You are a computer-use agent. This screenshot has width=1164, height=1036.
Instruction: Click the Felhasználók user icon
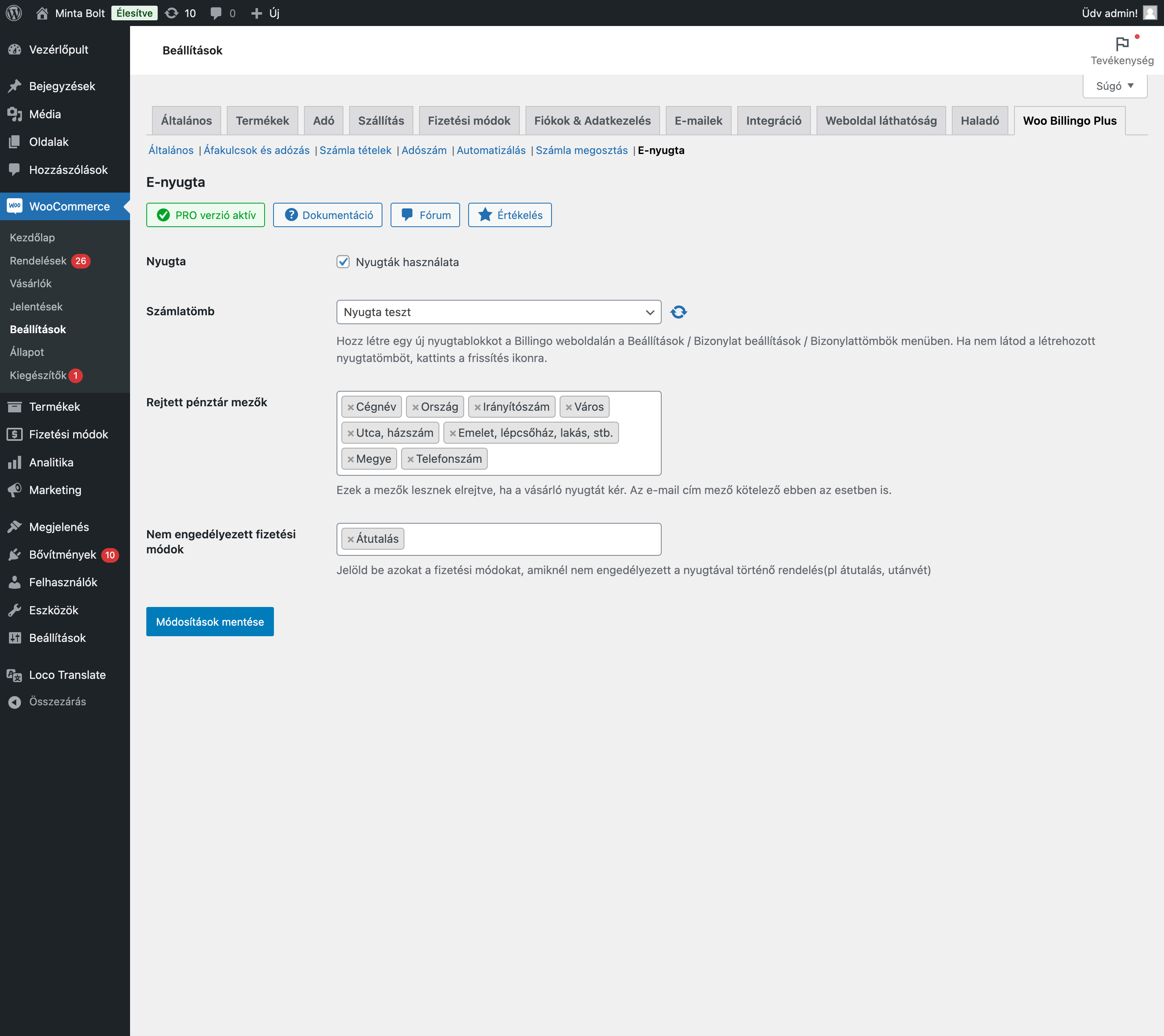pos(15,582)
